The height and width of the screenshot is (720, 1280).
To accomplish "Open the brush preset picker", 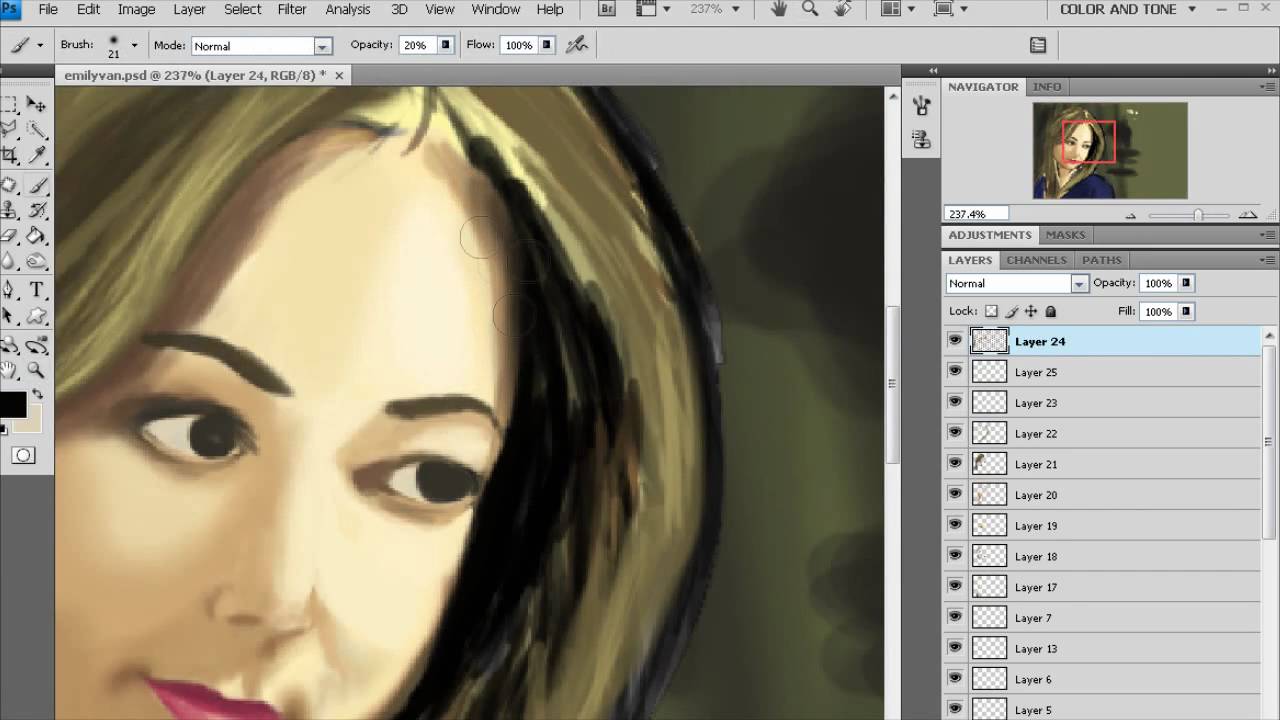I will point(134,46).
